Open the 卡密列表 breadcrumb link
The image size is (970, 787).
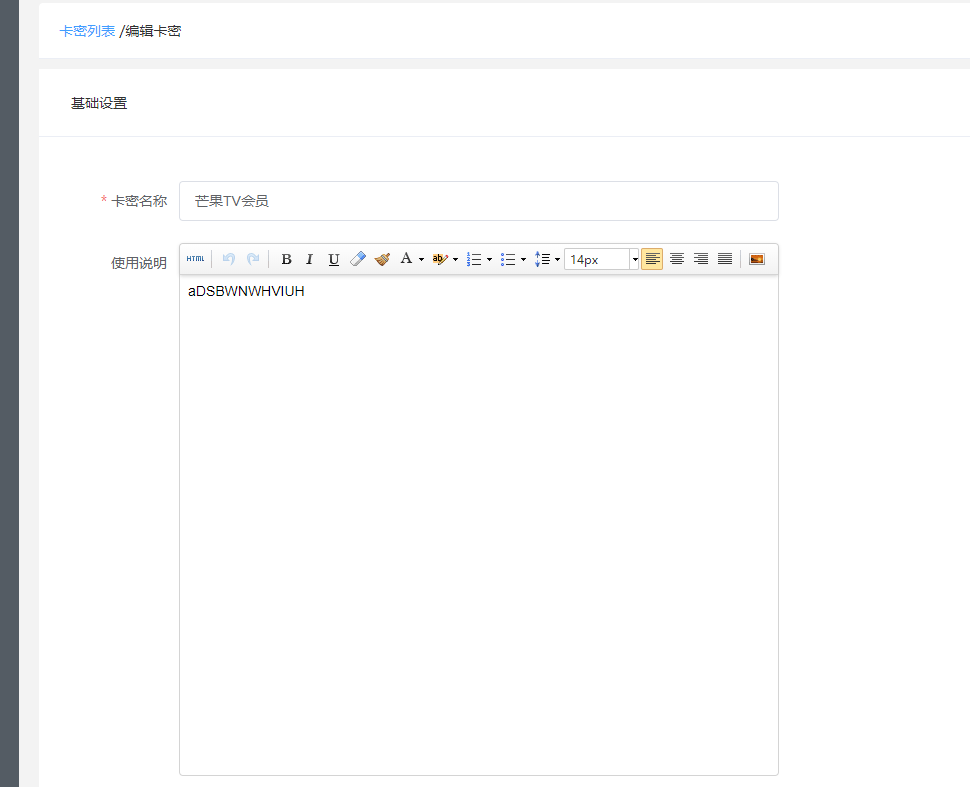(x=87, y=31)
